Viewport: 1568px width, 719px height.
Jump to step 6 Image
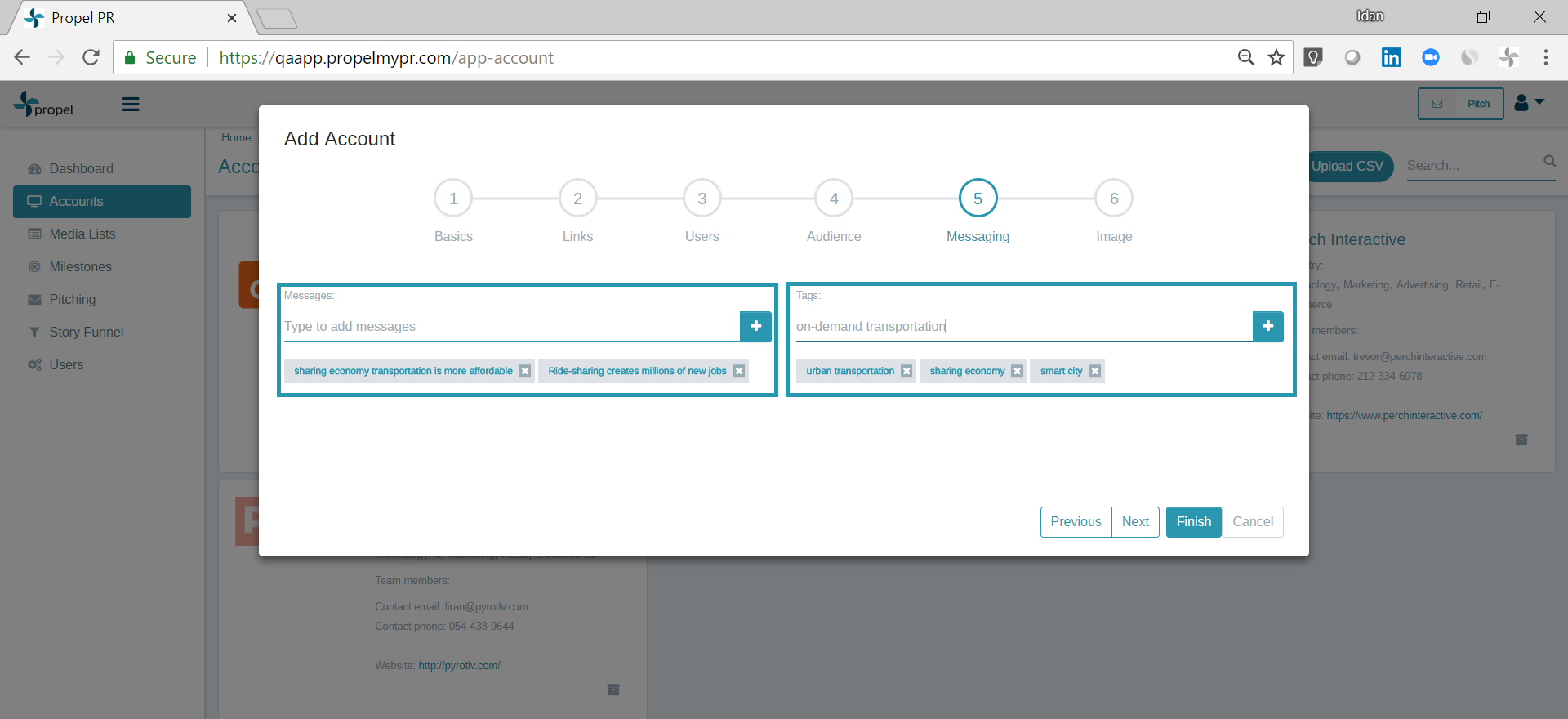1114,199
